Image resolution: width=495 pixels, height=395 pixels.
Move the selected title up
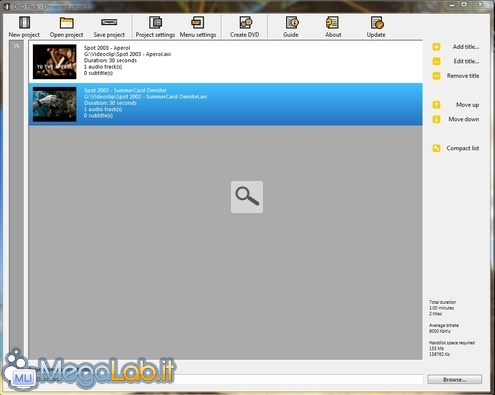[x=456, y=105]
